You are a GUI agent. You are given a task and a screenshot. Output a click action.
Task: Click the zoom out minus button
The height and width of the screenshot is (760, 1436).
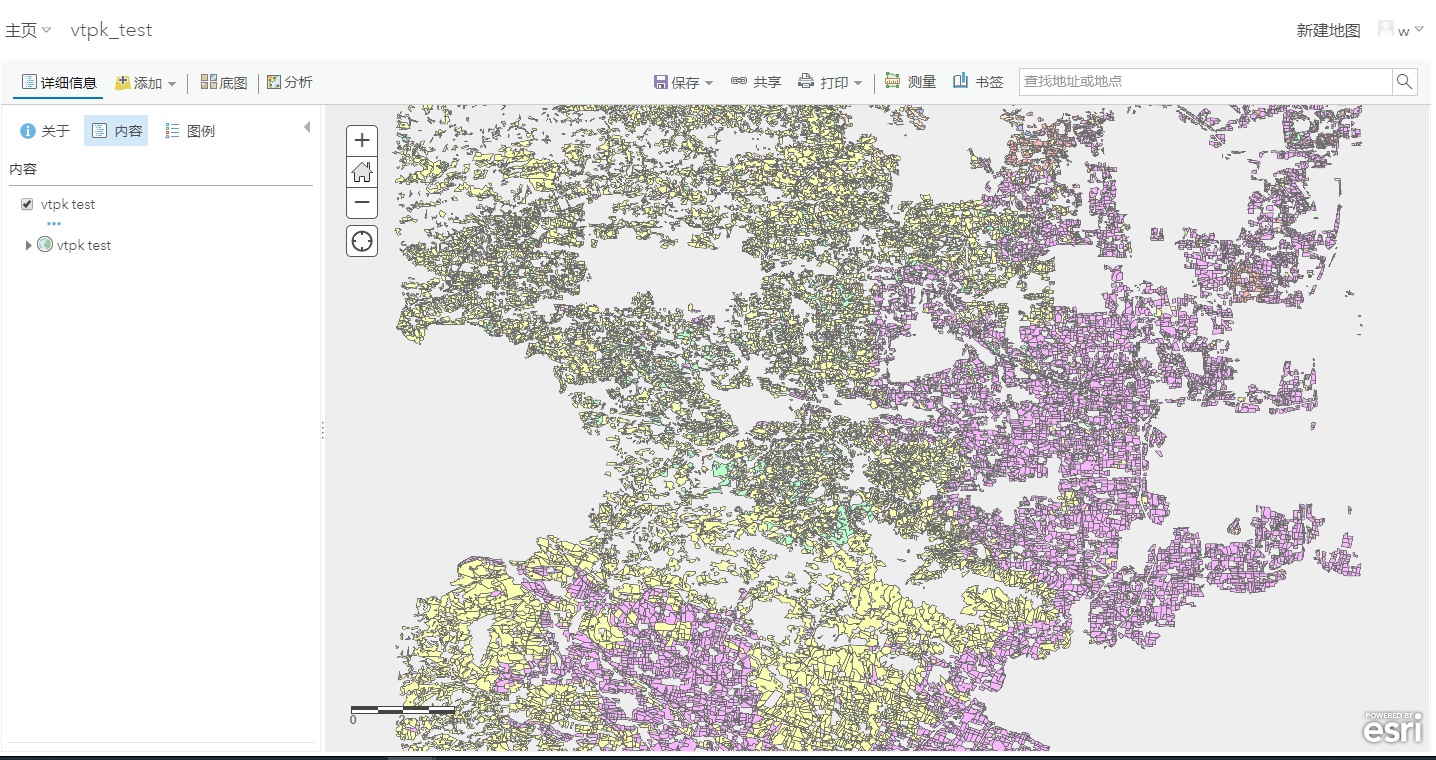[x=362, y=203]
